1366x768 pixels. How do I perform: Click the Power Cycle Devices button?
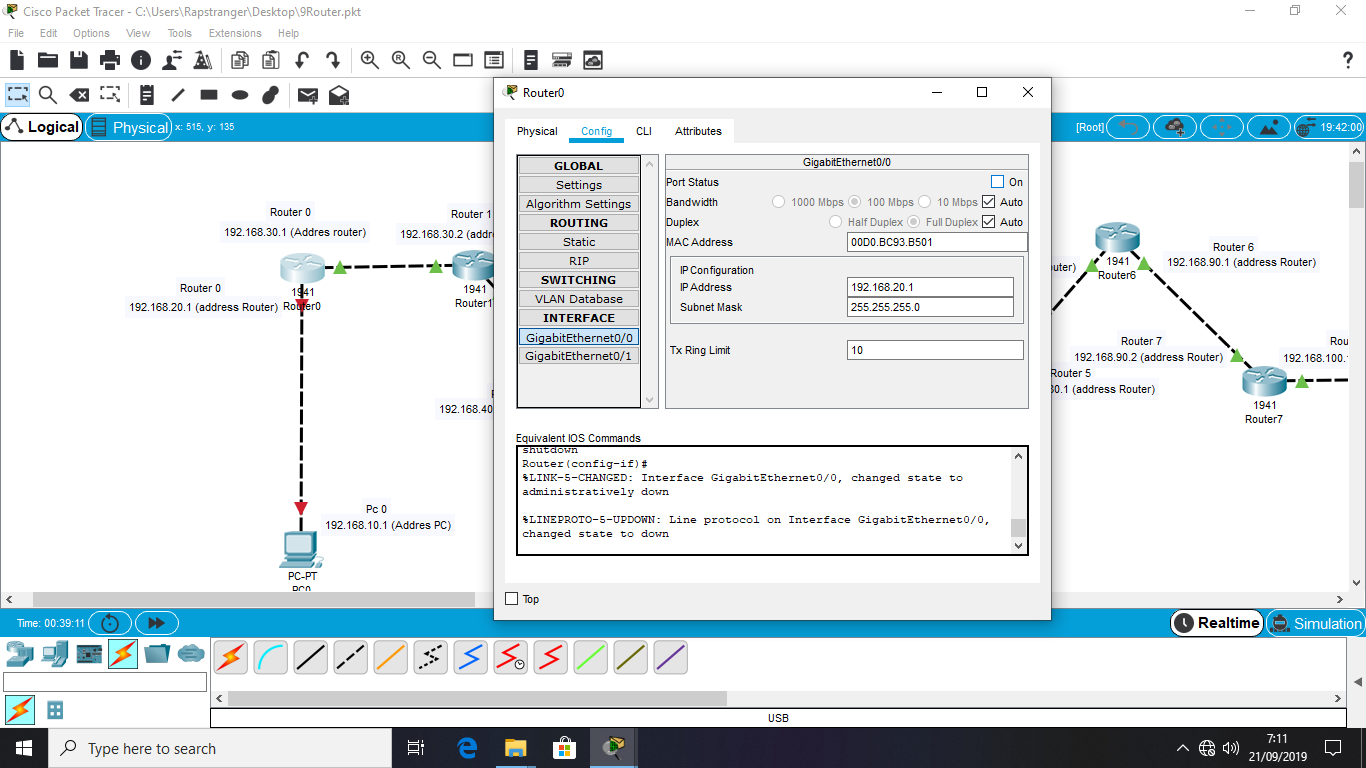coord(110,623)
